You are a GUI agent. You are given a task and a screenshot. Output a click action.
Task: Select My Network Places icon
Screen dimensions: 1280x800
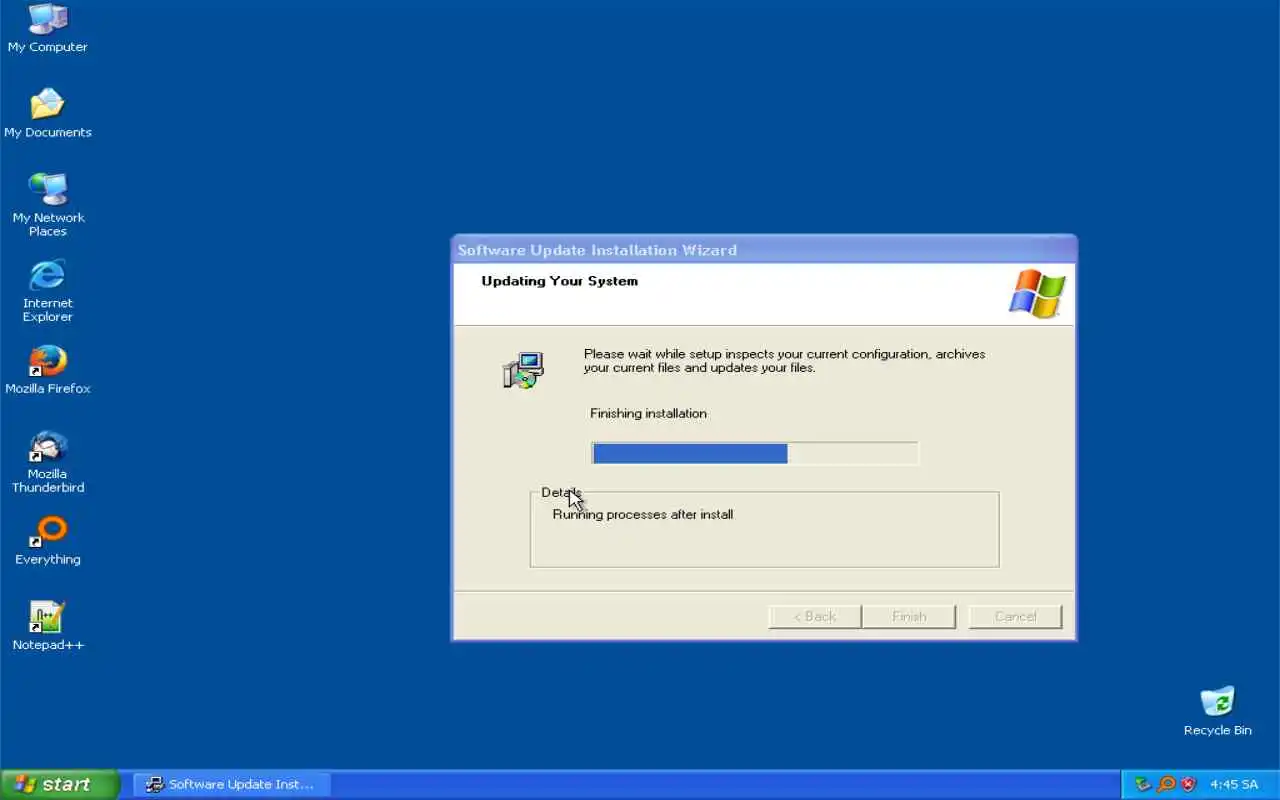pyautogui.click(x=47, y=205)
